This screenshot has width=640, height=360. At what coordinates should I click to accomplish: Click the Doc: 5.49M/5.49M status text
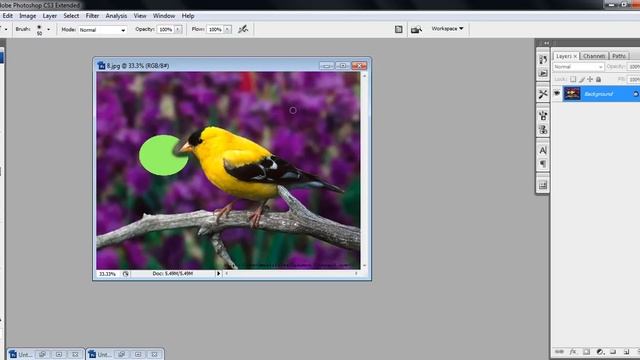pyautogui.click(x=173, y=273)
